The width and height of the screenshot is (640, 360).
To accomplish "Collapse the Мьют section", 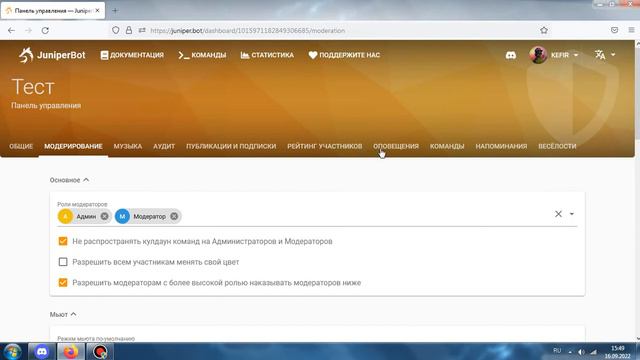I will point(63,314).
